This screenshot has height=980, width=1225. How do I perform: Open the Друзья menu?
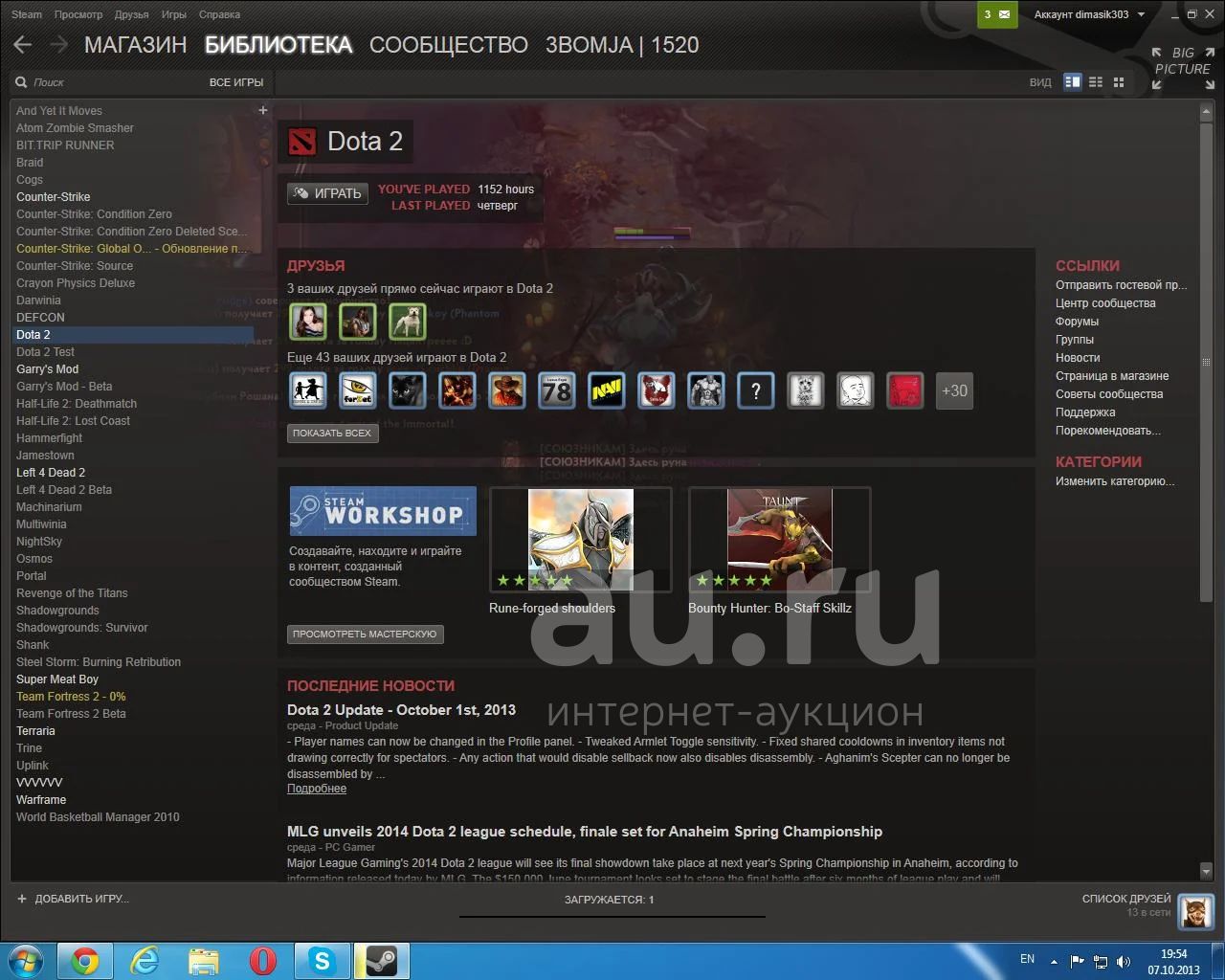131,14
